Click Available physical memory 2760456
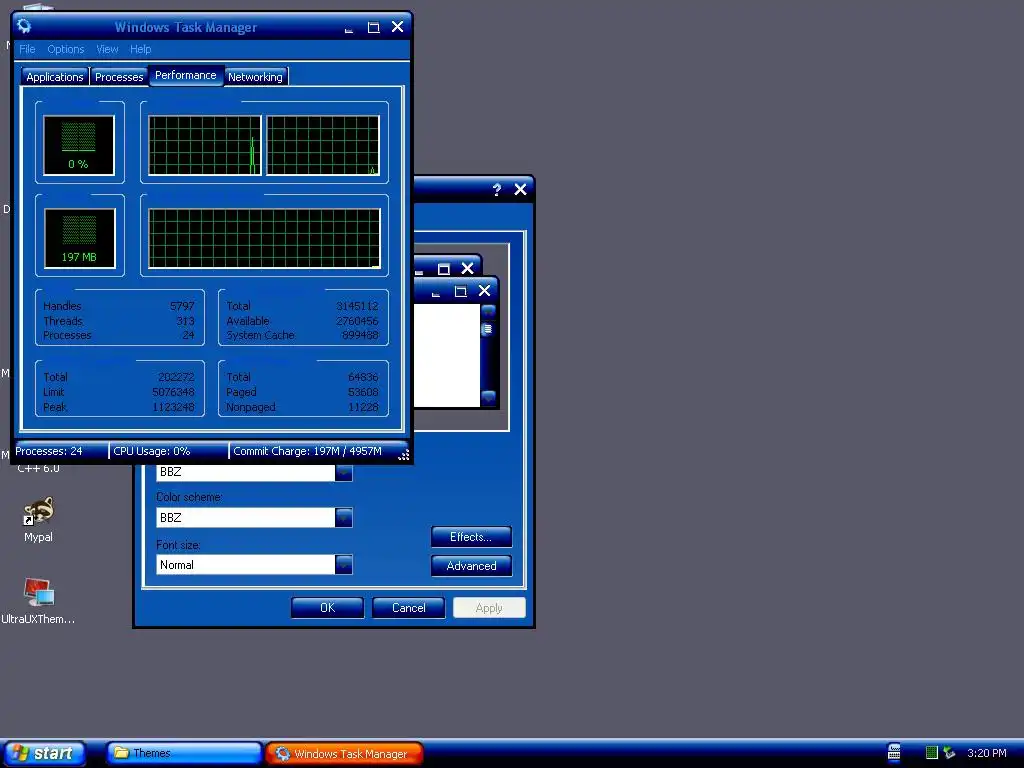 pos(357,321)
